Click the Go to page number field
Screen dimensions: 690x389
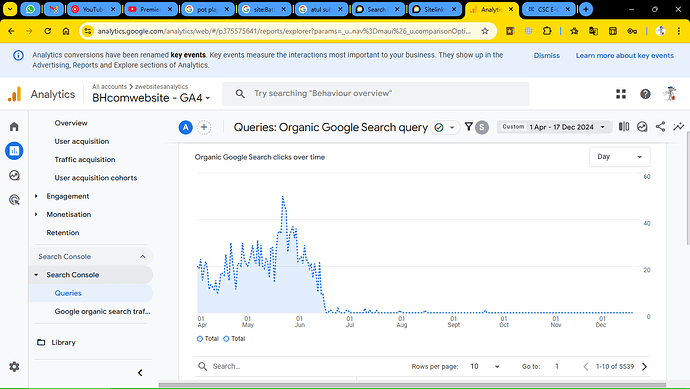(x=557, y=367)
